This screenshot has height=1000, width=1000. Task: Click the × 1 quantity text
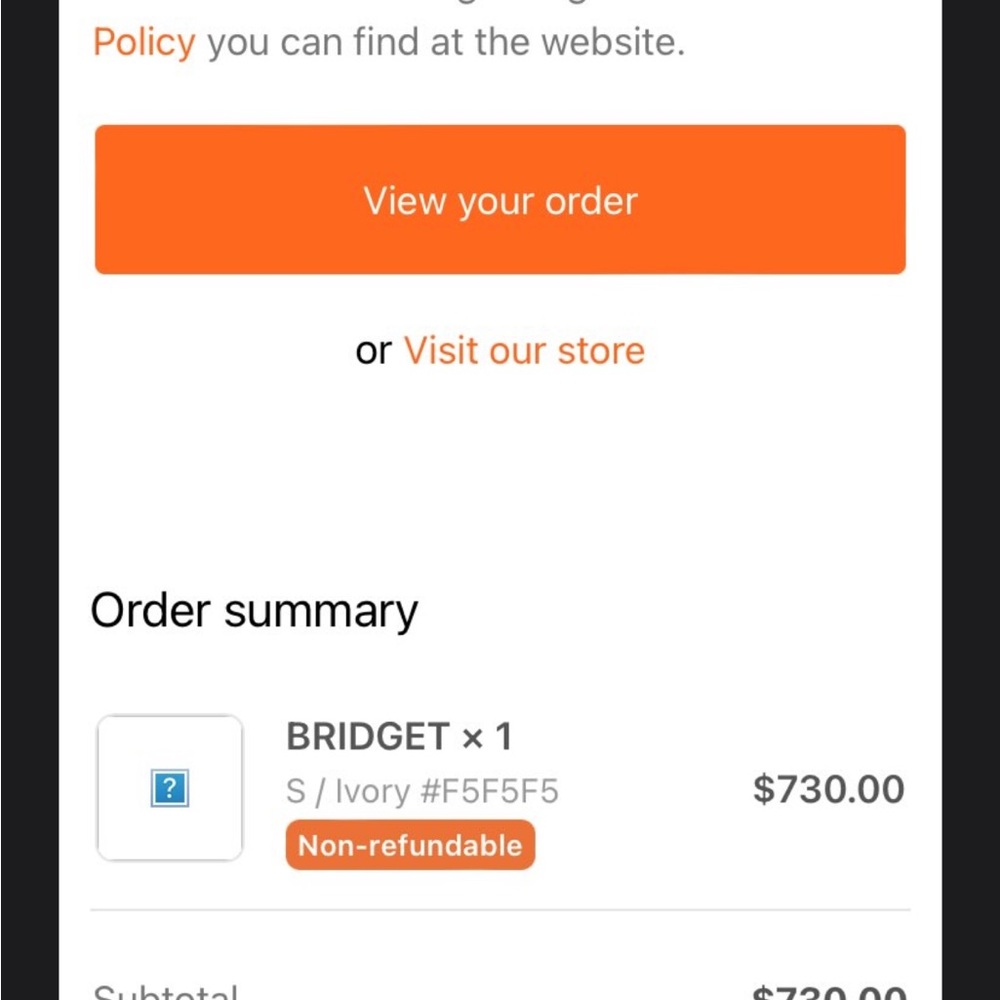tap(487, 738)
